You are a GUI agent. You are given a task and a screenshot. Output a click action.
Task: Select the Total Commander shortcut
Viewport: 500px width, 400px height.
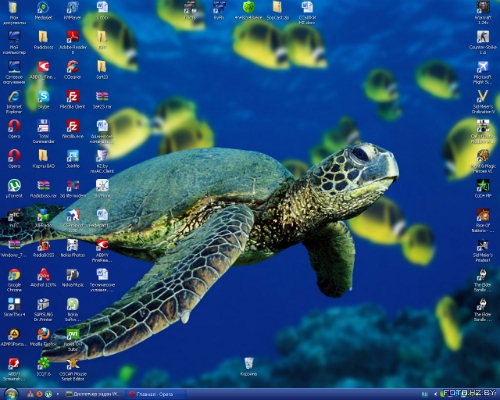point(43,131)
